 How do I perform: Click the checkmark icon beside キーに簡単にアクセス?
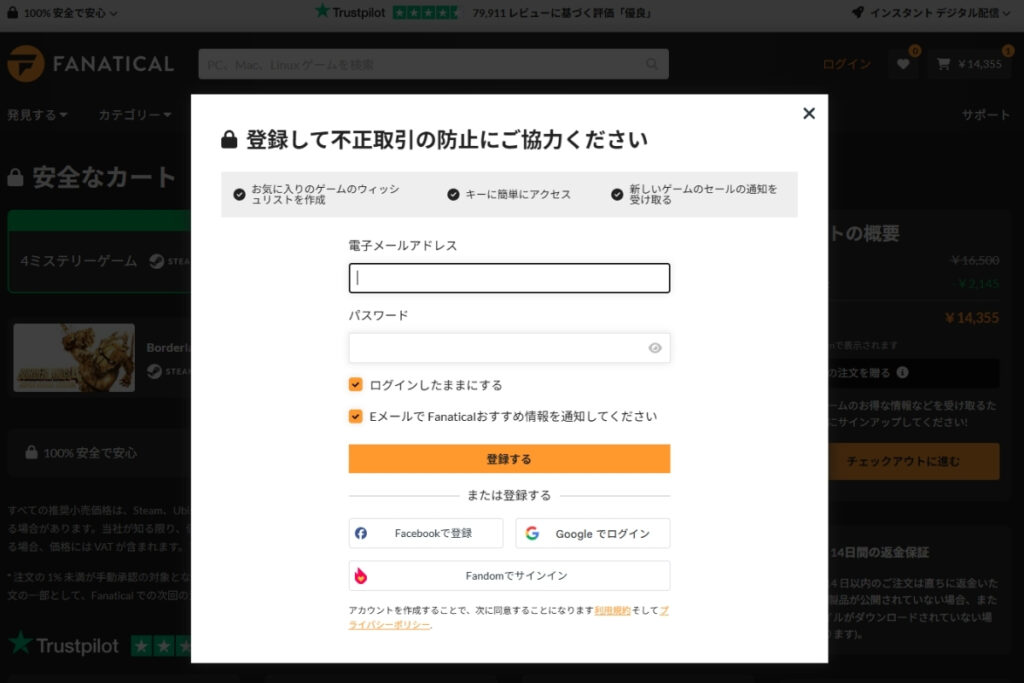[x=453, y=195]
